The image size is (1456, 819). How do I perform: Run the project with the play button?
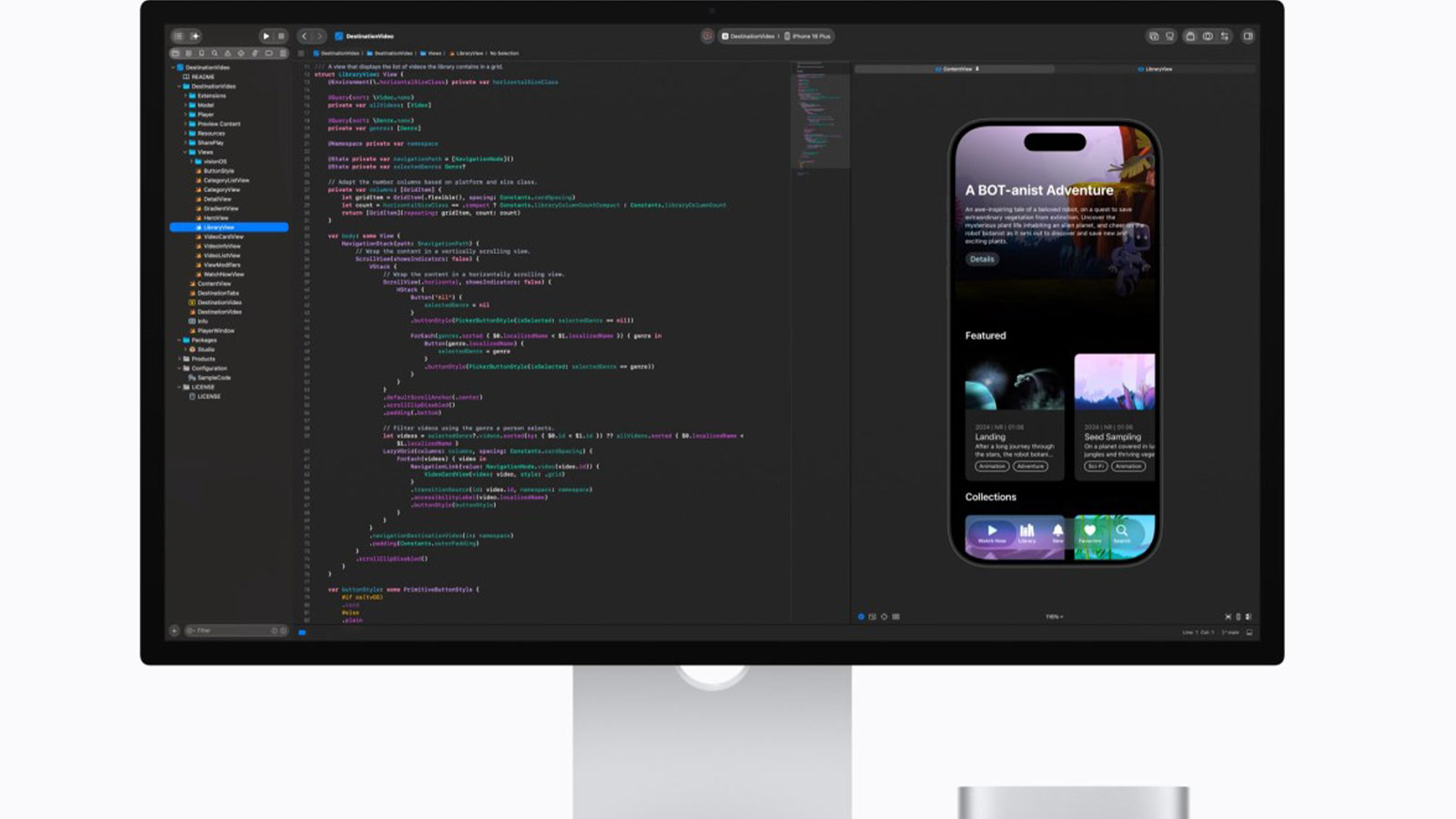click(x=266, y=36)
